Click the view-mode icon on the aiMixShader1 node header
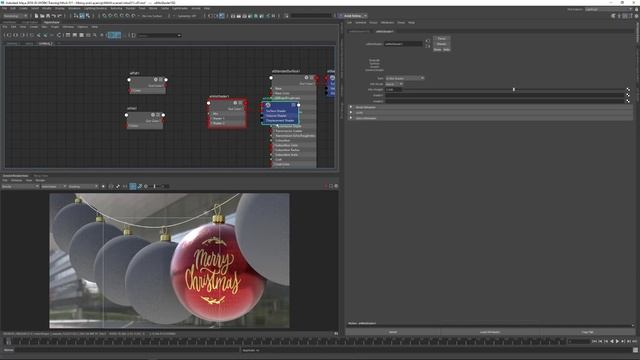 coord(240,103)
